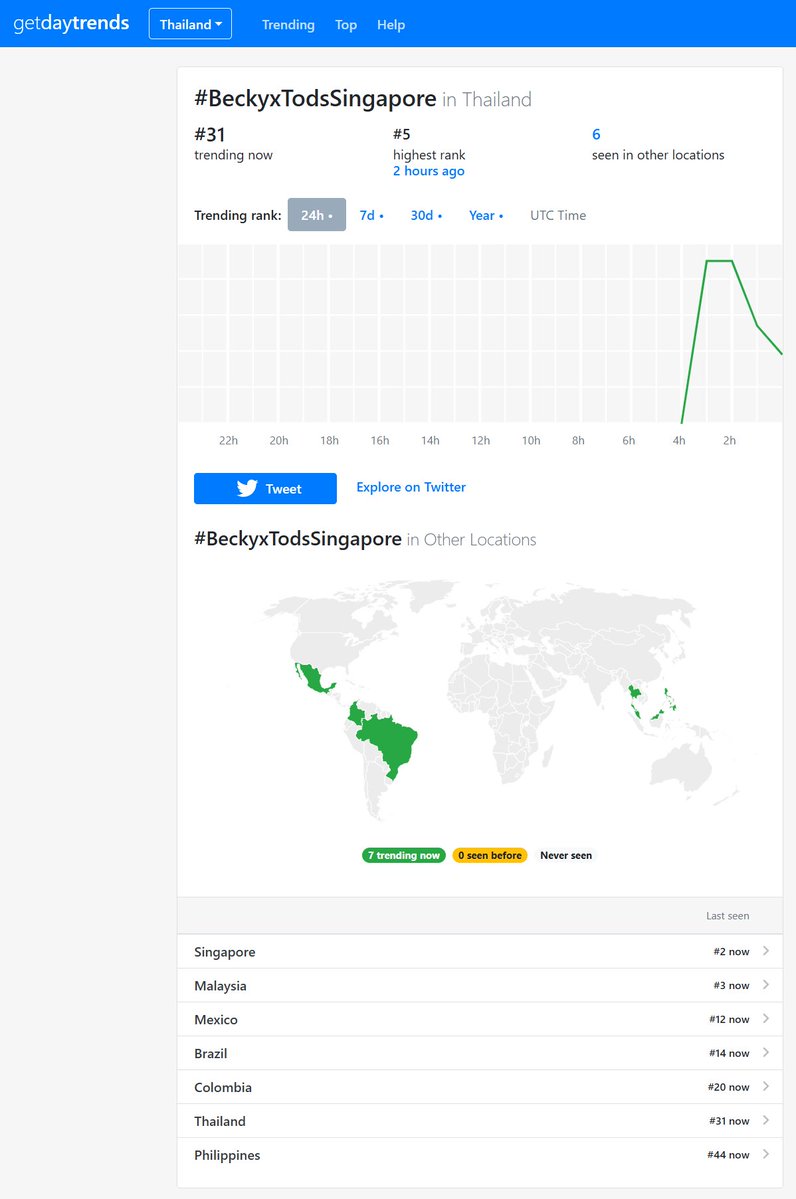Click Mexico on the world map
The height and width of the screenshot is (1199, 796).
click(312, 678)
